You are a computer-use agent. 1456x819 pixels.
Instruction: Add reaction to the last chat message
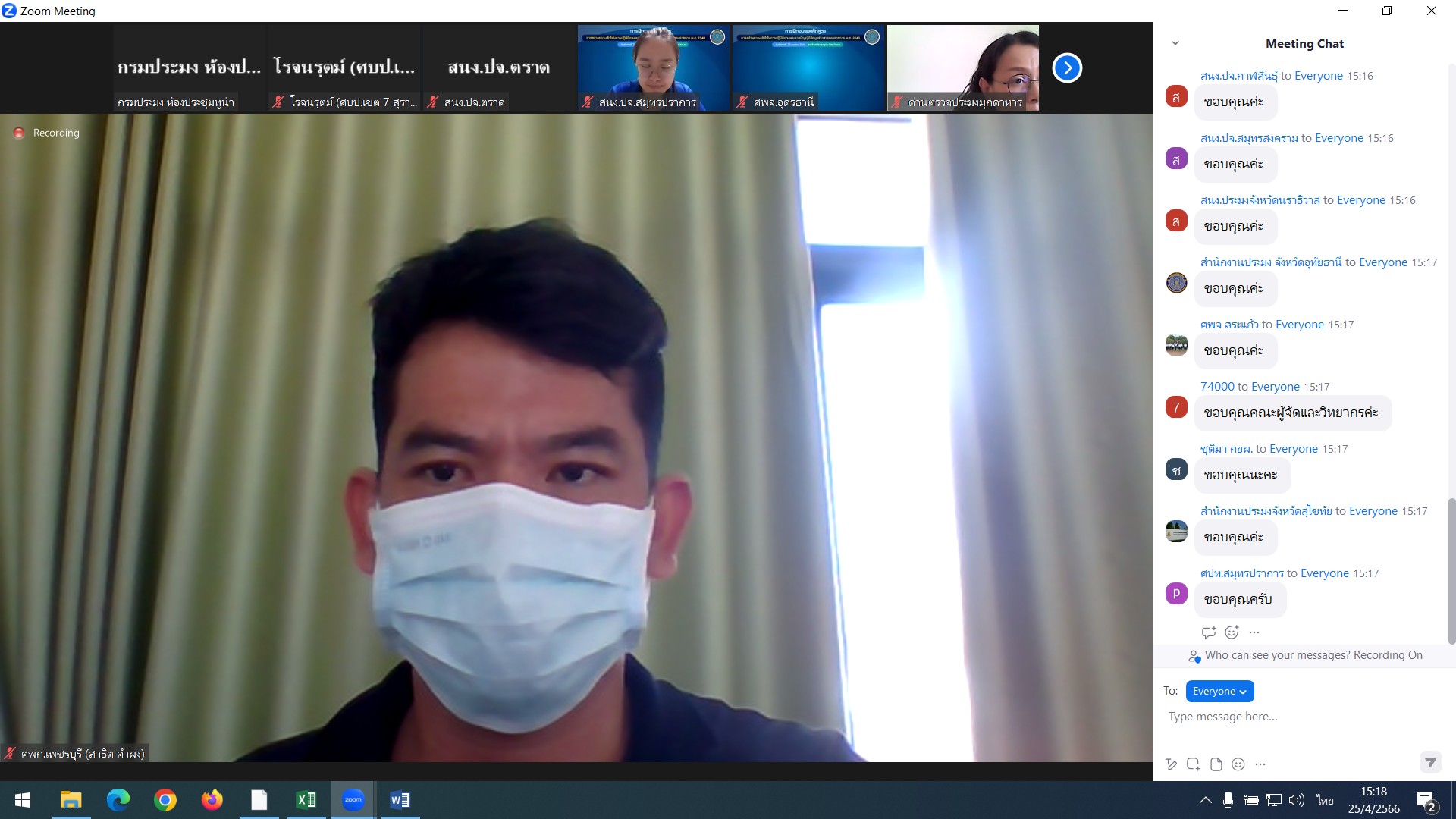(1232, 632)
